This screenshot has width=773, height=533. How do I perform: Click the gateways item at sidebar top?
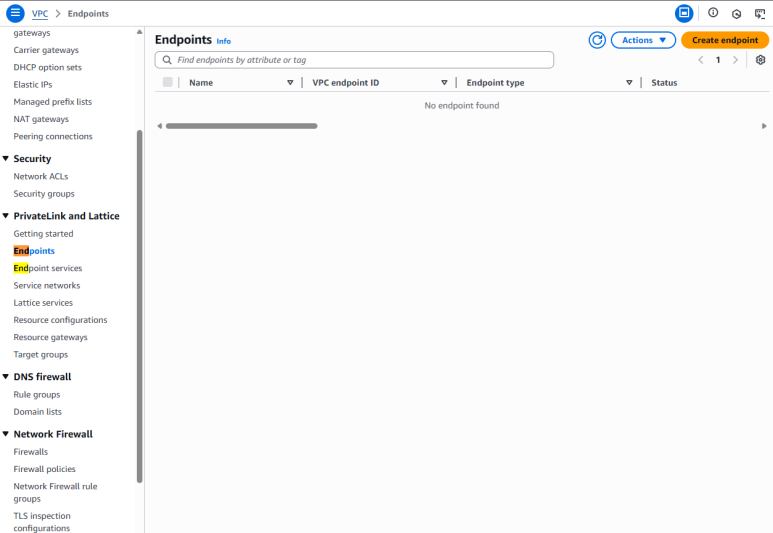click(x=32, y=33)
